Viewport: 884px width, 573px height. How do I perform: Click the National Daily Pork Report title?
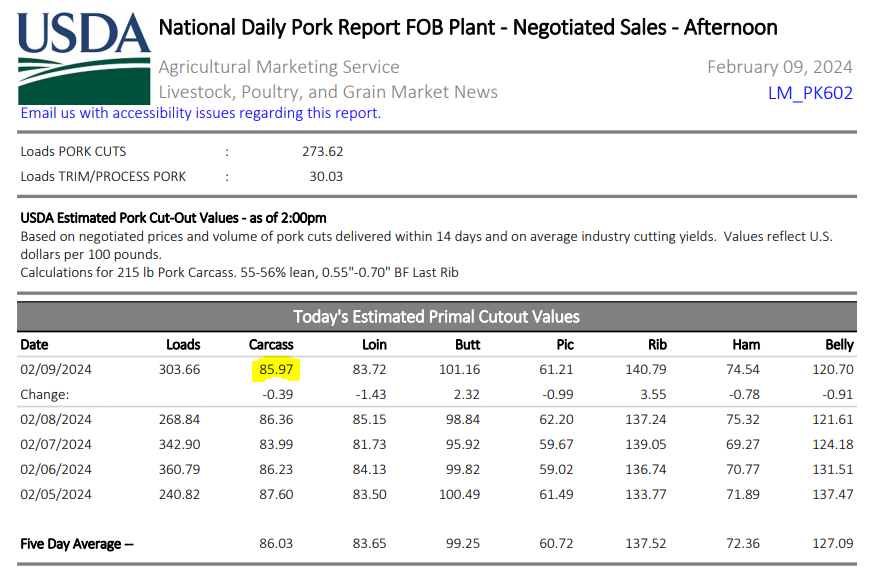tap(468, 27)
